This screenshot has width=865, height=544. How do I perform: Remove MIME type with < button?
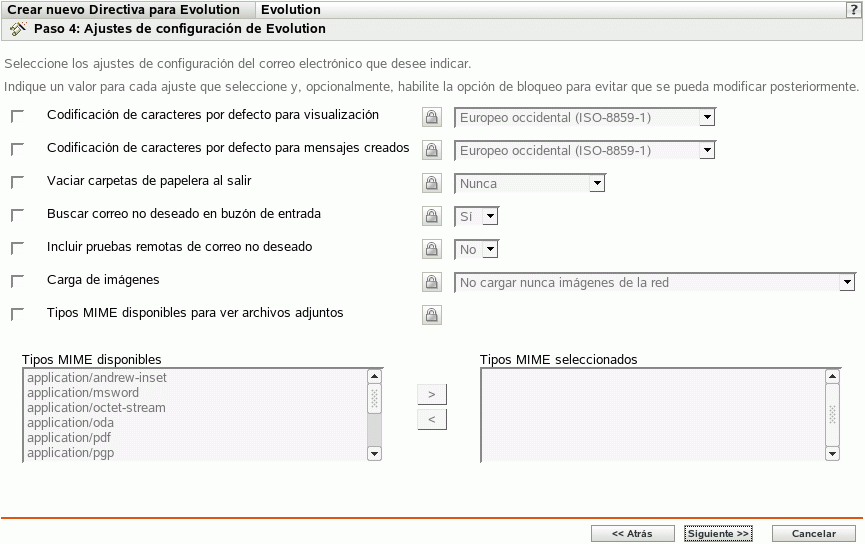point(432,419)
